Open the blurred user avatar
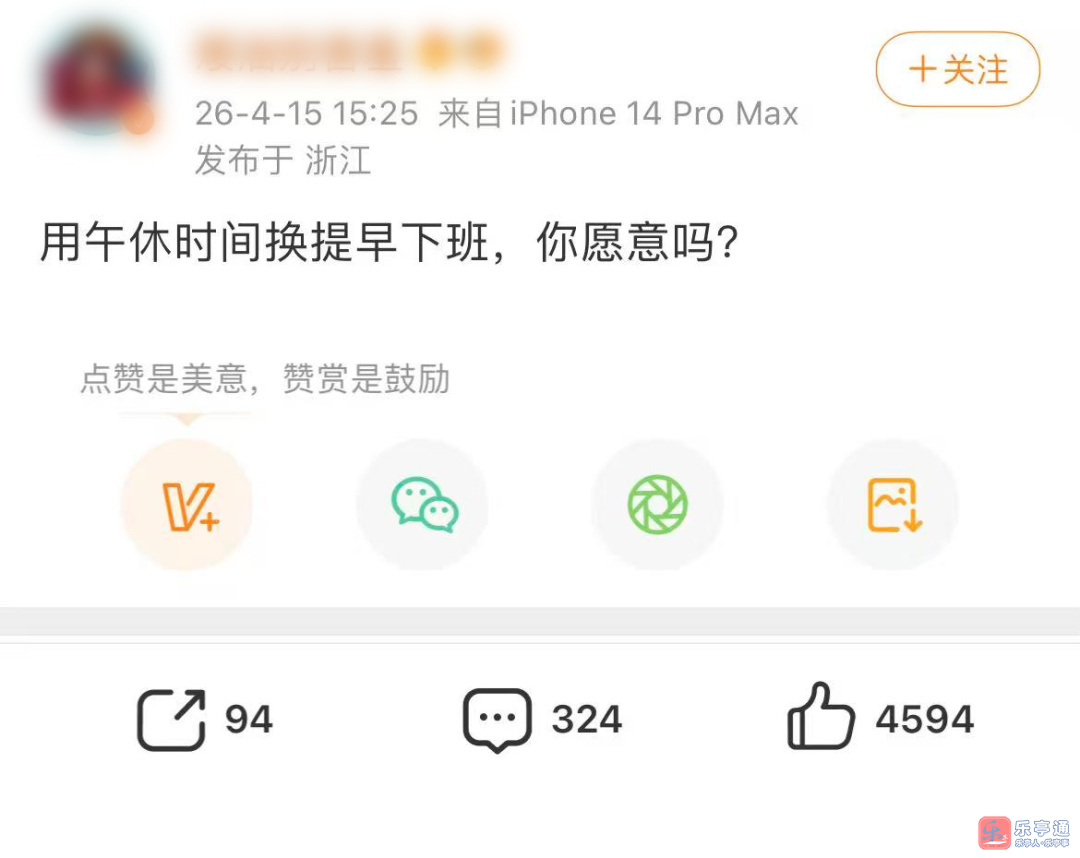 tap(96, 79)
